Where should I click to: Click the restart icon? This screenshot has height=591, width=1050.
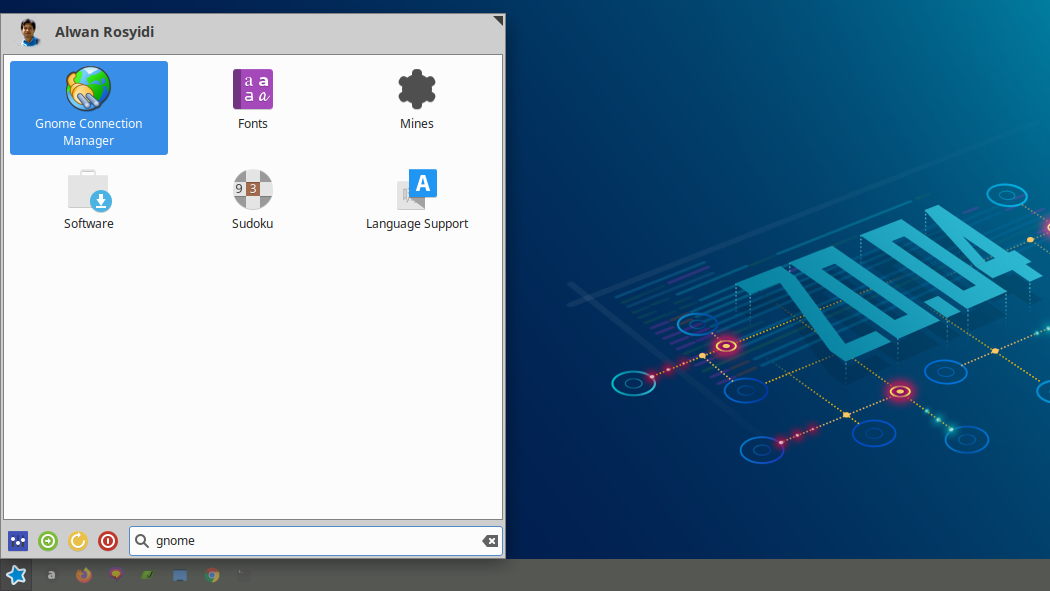point(78,540)
